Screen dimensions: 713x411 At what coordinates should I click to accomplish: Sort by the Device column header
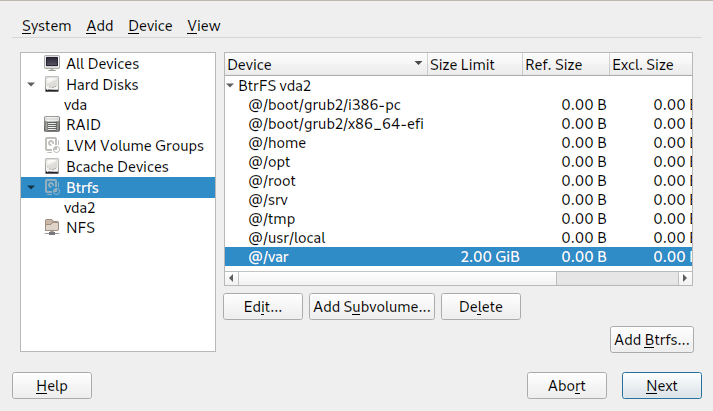click(x=320, y=65)
